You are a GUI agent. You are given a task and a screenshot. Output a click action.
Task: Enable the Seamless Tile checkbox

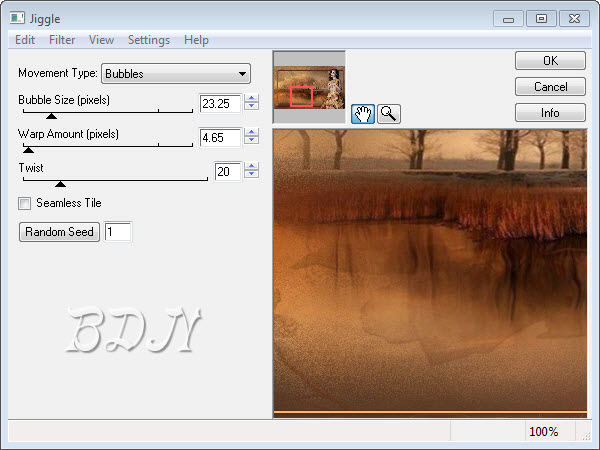point(24,203)
